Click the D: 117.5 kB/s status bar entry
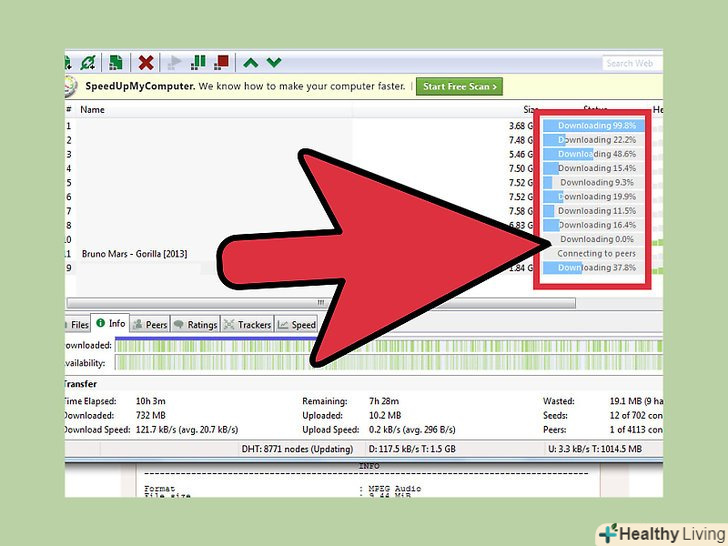The width and height of the screenshot is (728, 546). tap(412, 449)
